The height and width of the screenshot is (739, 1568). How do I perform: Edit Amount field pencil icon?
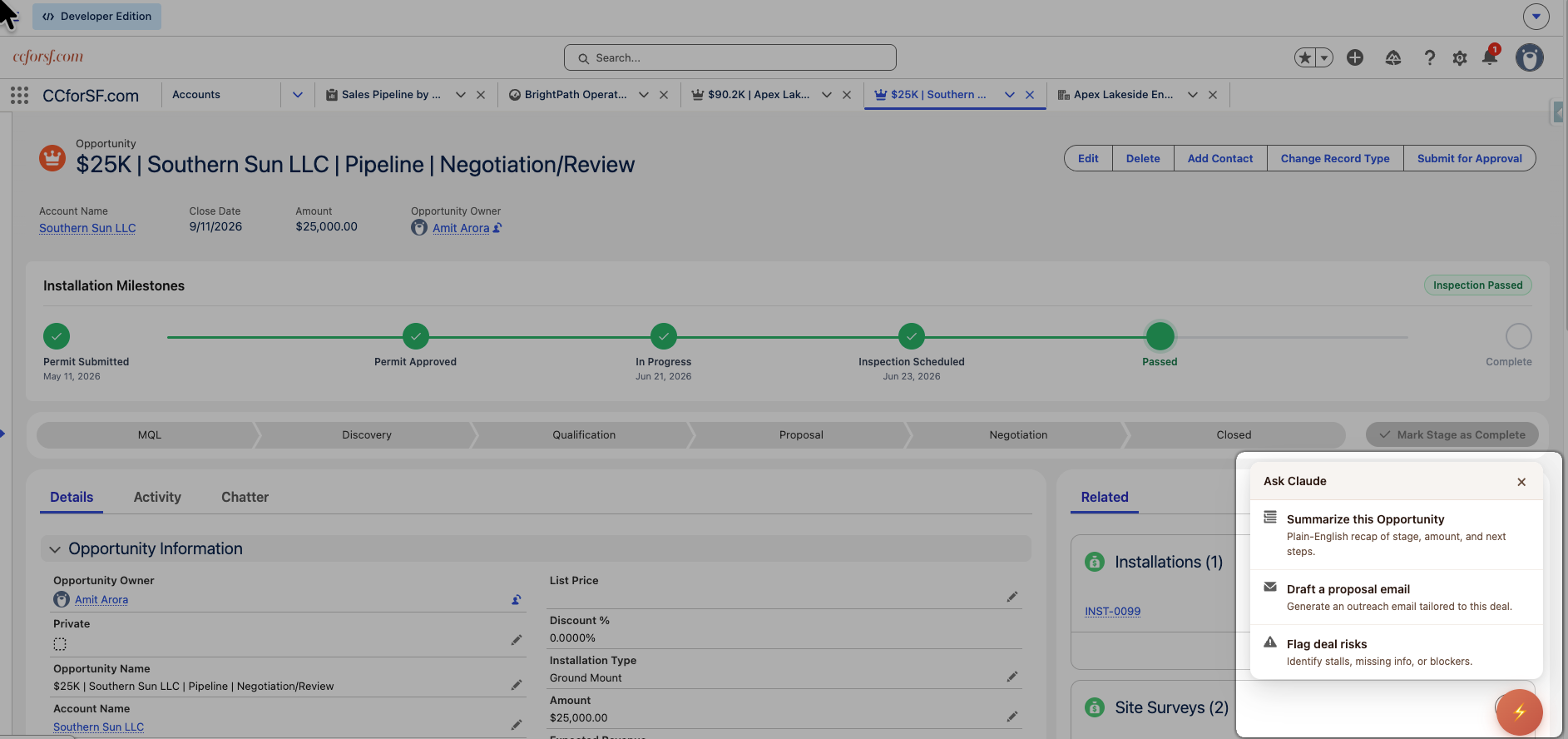[1012, 717]
